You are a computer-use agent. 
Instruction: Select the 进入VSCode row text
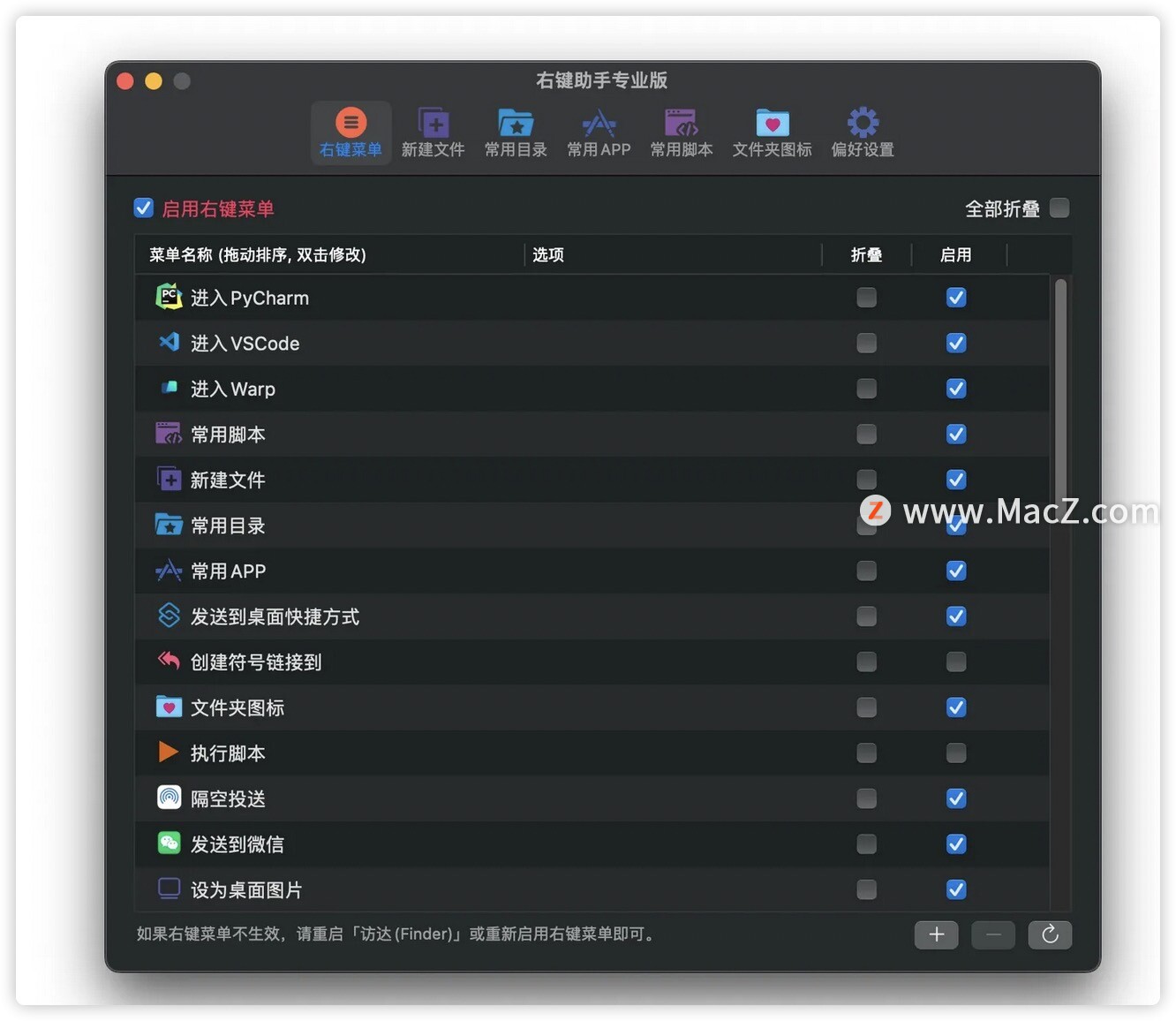tap(245, 344)
